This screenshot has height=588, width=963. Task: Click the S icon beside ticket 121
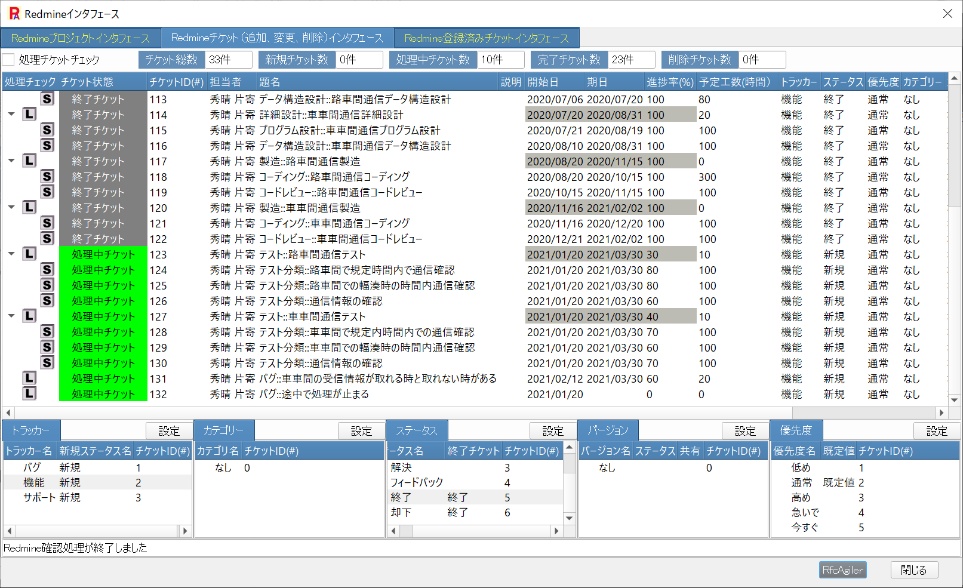47,222
